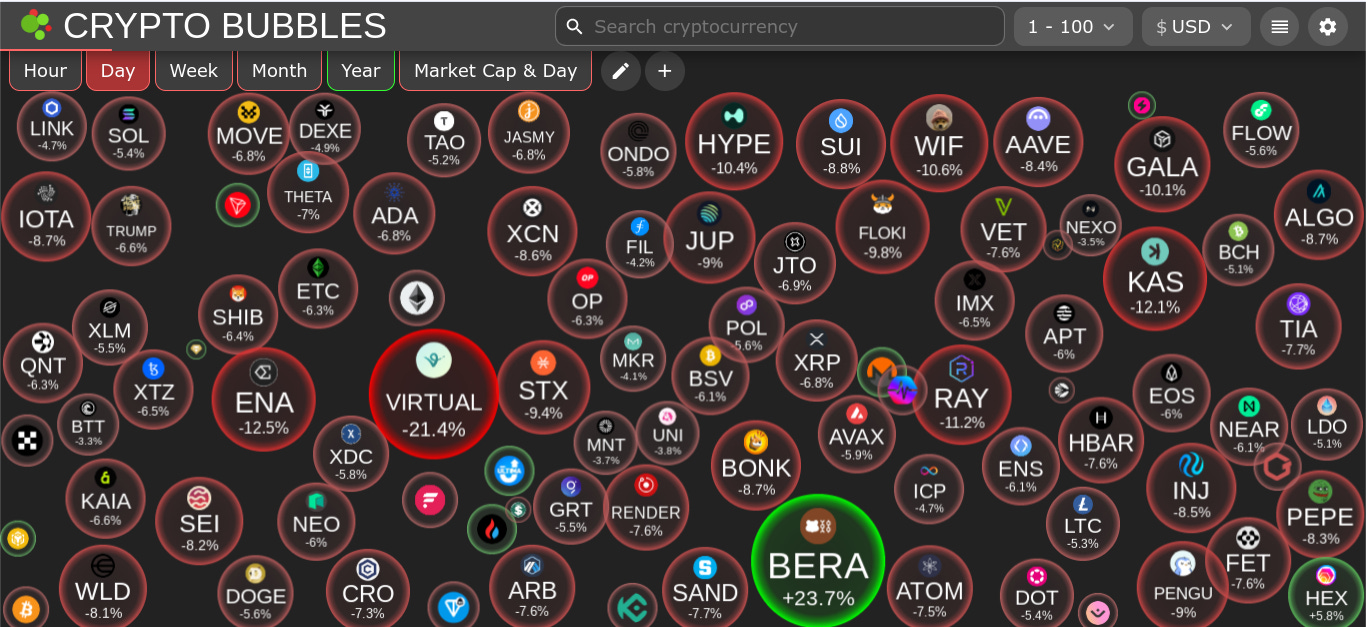Open the Month tab
The height and width of the screenshot is (627, 1366).
coord(280,70)
